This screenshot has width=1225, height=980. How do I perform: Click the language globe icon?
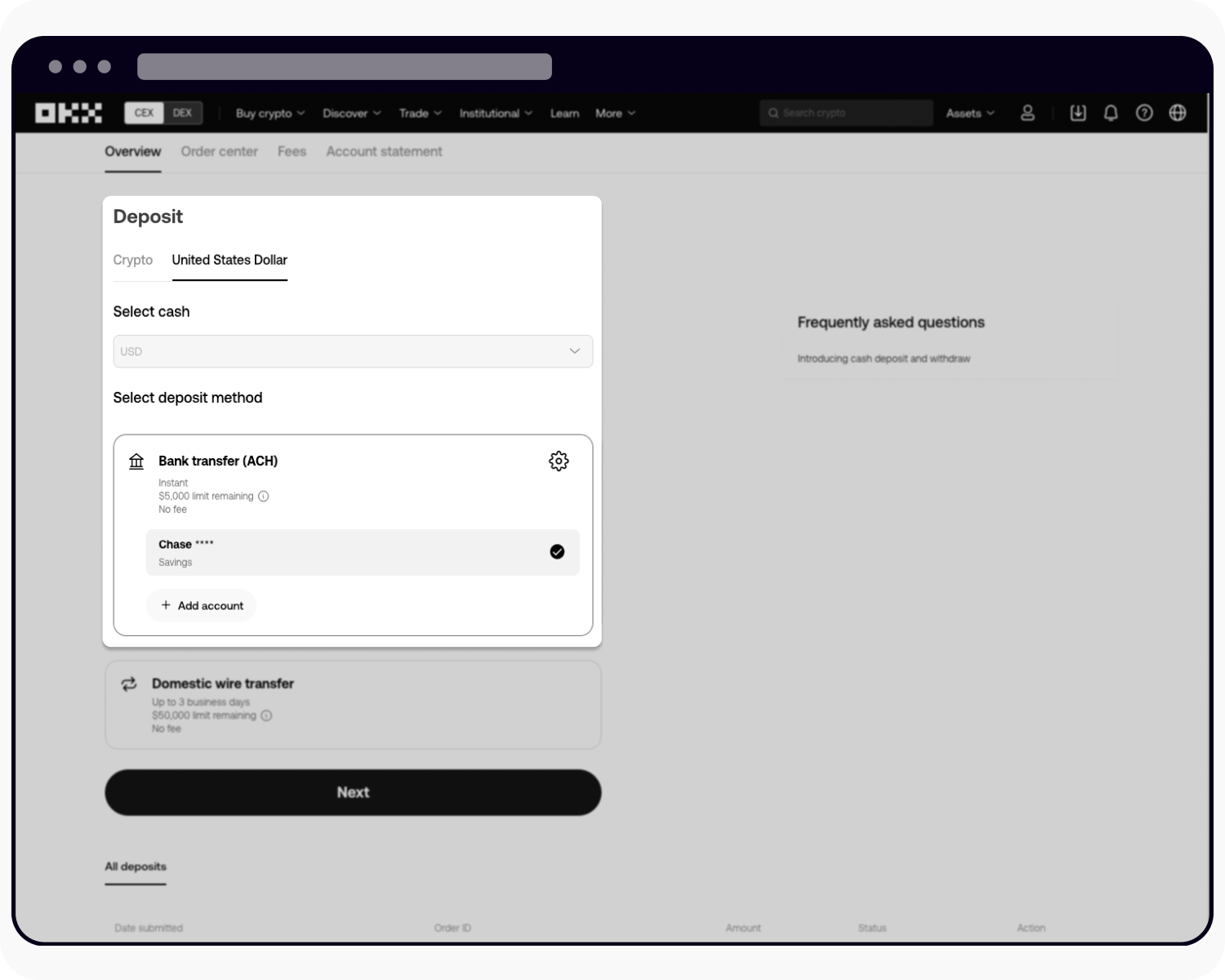click(x=1178, y=113)
